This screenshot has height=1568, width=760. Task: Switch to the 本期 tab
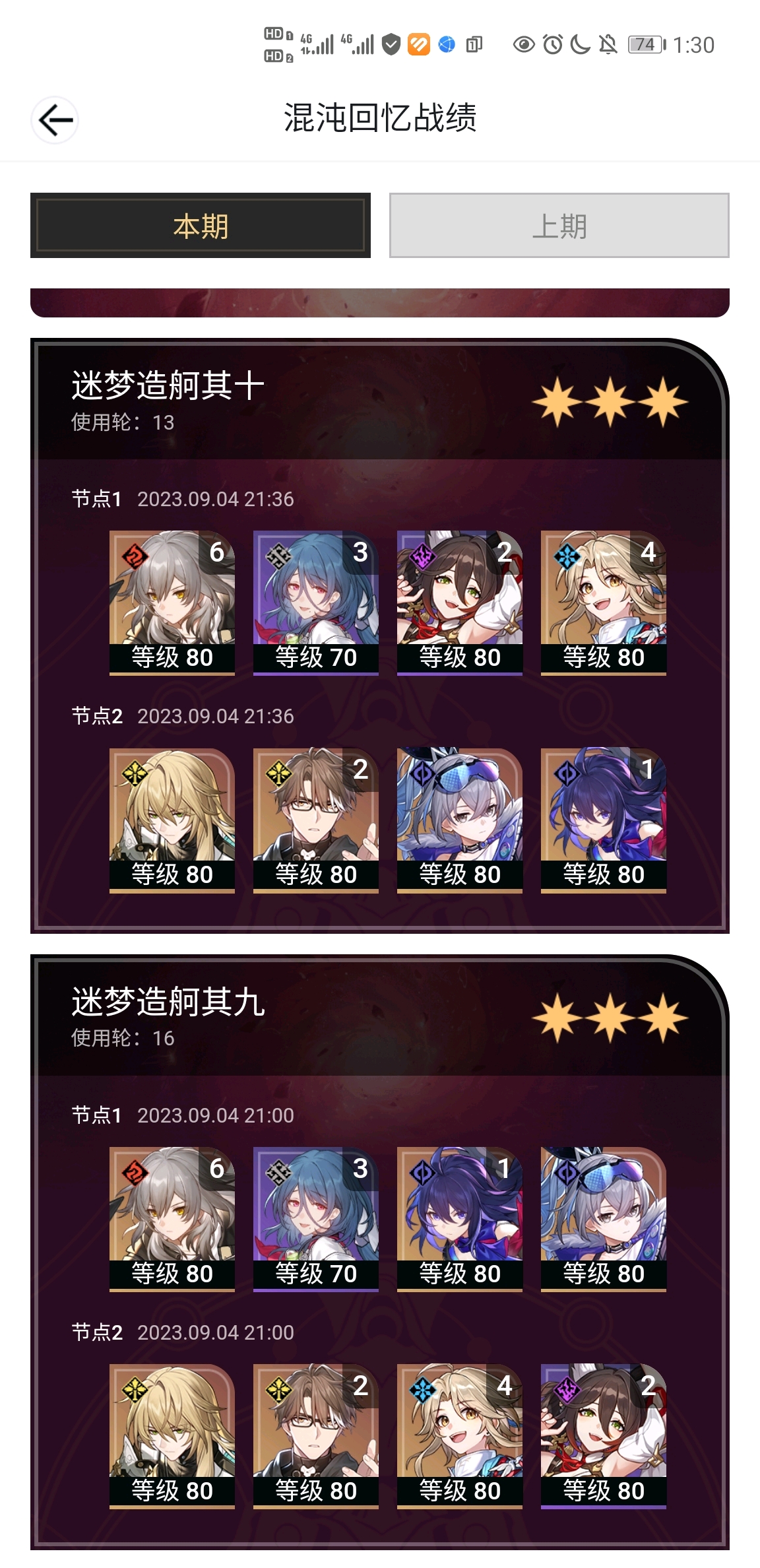[x=201, y=226]
